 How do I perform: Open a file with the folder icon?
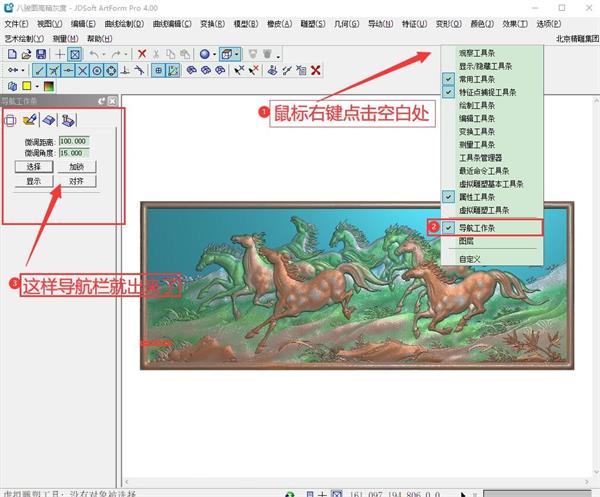[x=26, y=54]
